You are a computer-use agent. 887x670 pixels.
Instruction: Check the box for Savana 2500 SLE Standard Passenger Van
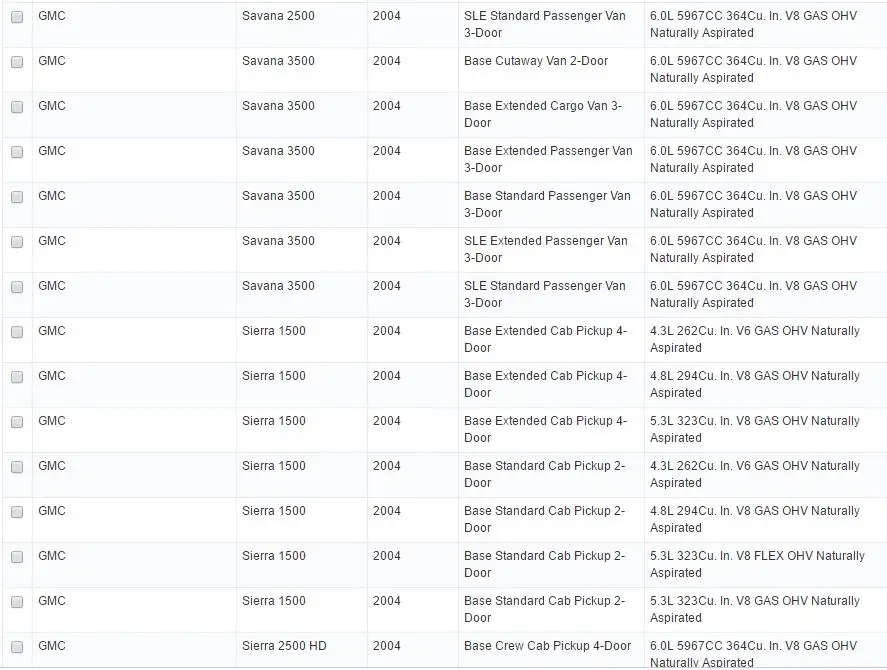[17, 17]
